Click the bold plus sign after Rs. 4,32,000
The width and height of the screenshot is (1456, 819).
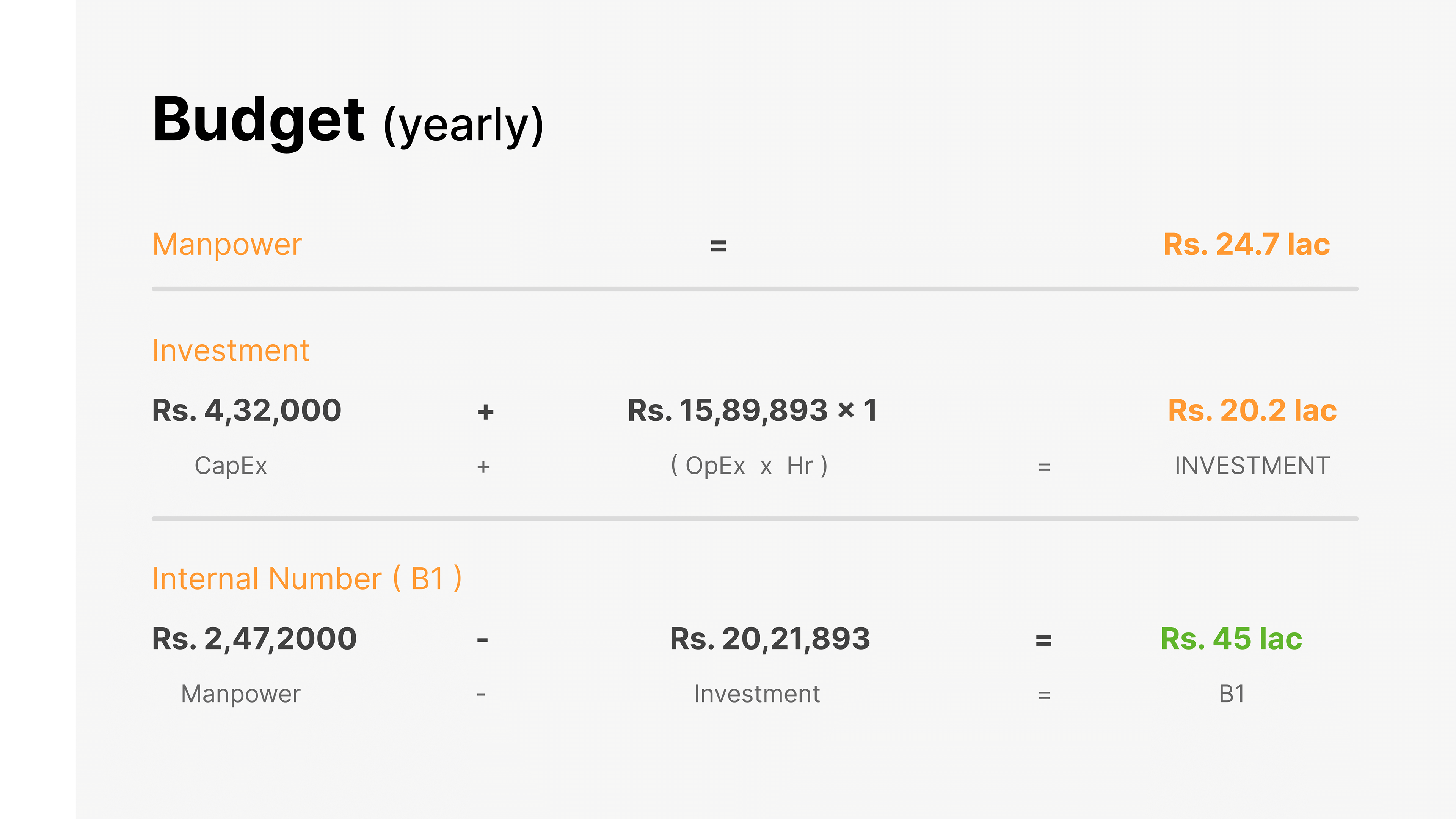[485, 411]
